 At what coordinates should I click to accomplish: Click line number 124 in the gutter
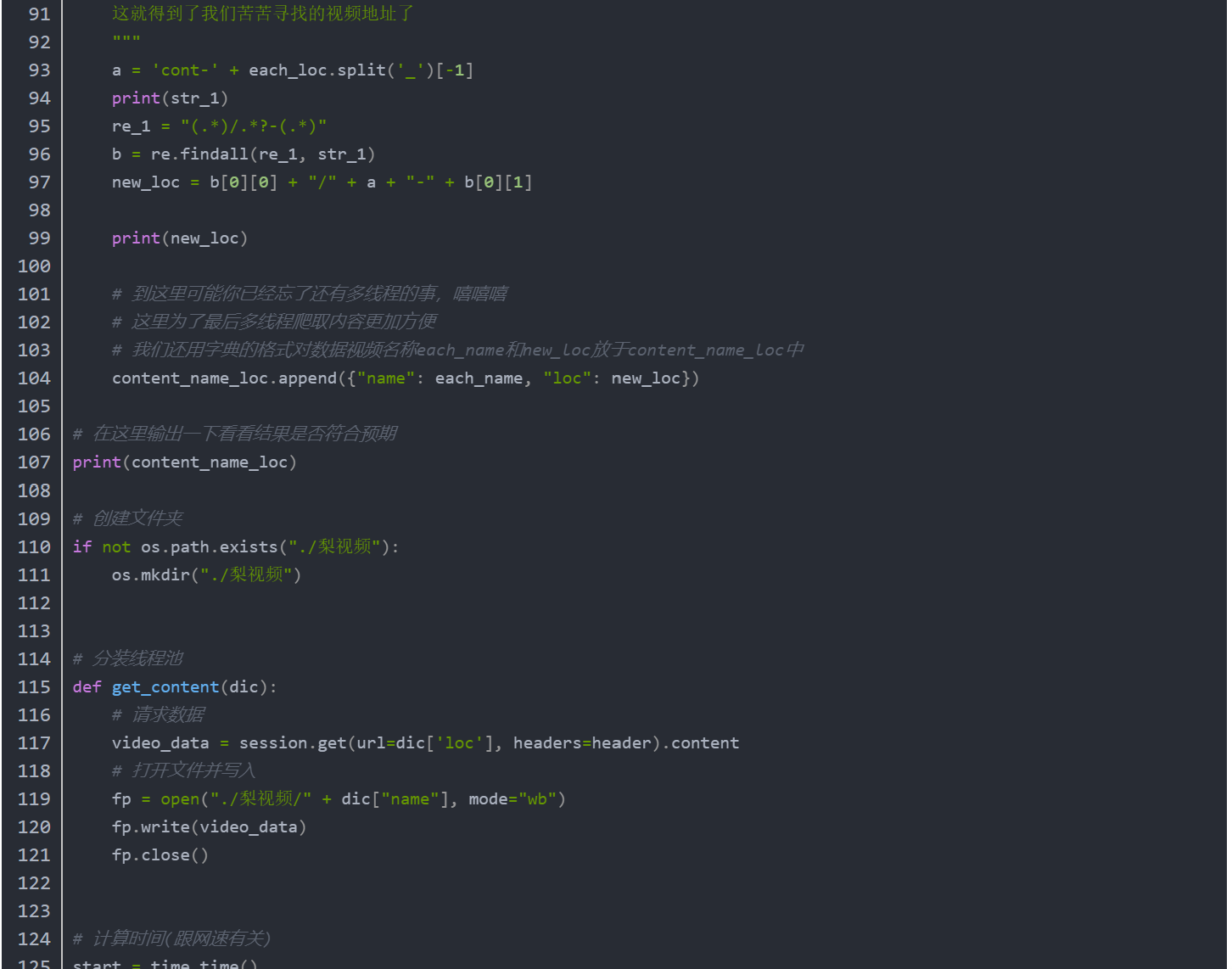click(34, 939)
